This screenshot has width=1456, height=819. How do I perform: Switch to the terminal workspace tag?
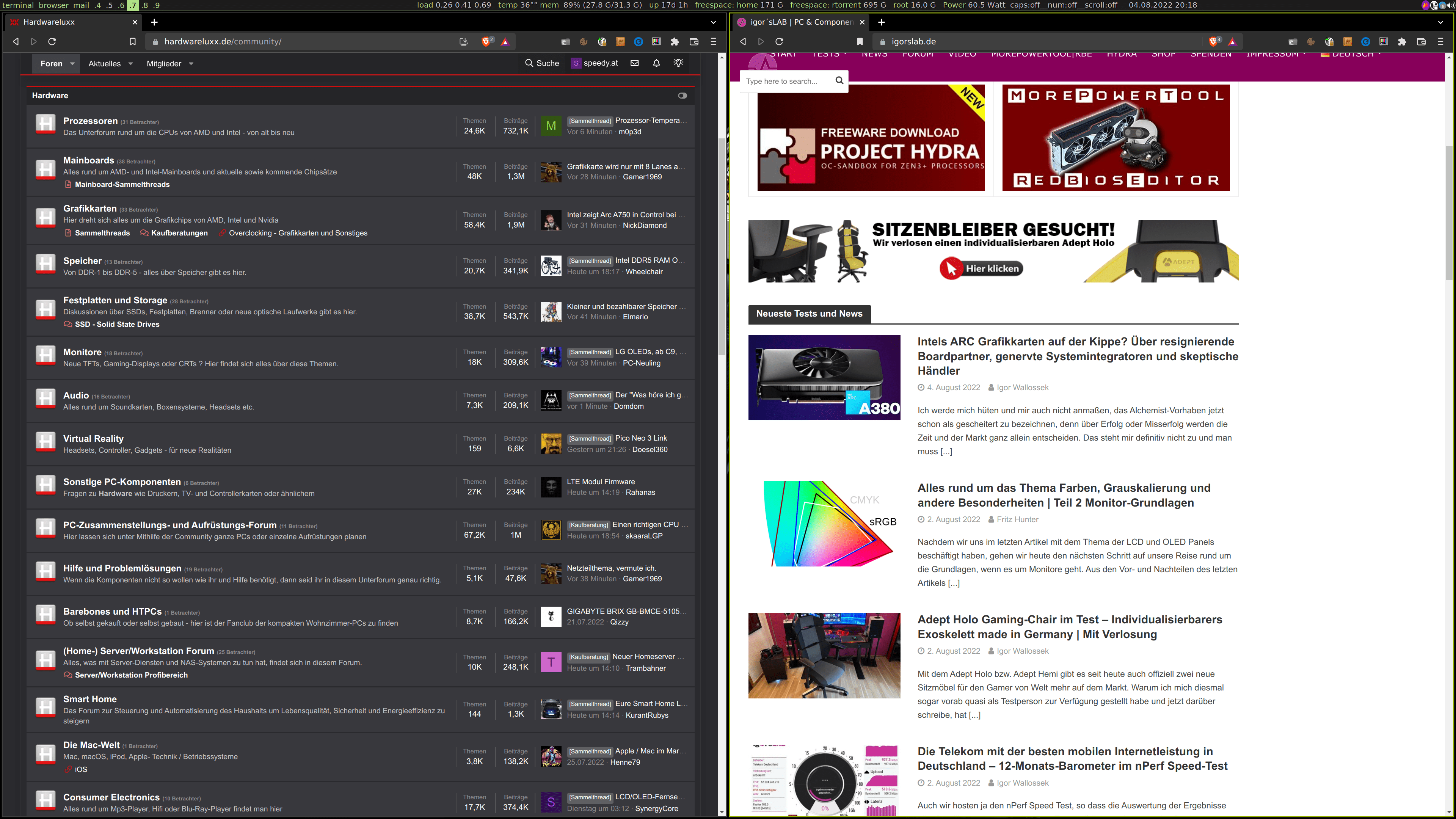(18, 5)
